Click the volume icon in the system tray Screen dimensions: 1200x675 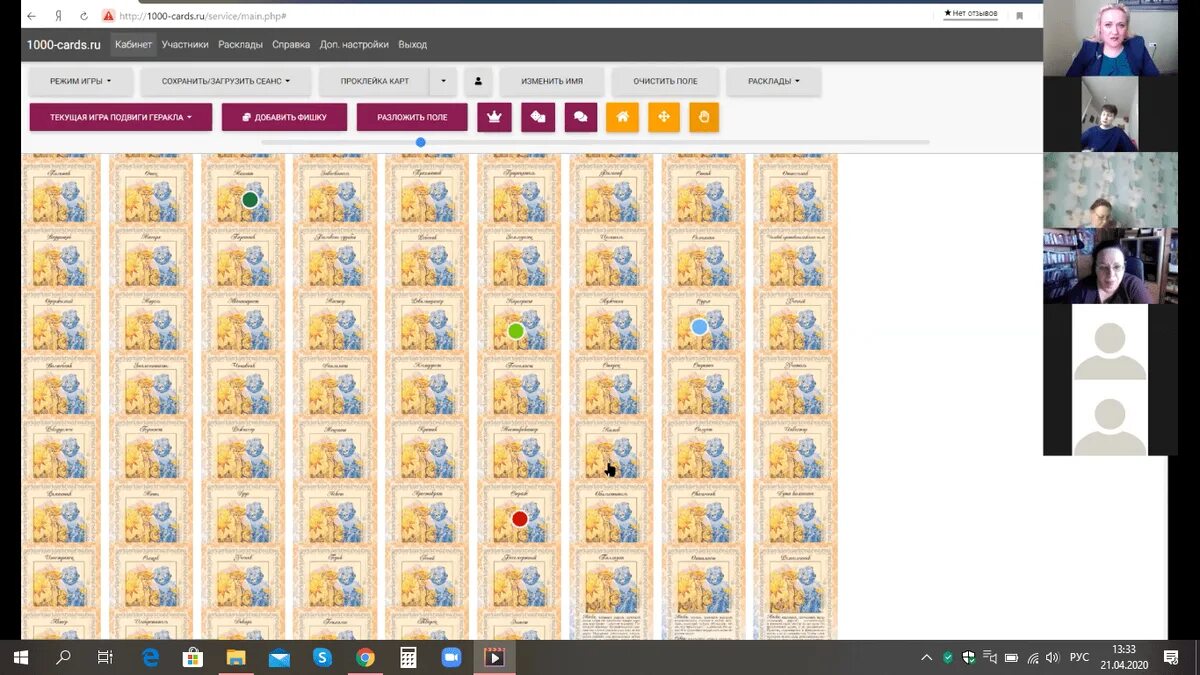point(1053,657)
